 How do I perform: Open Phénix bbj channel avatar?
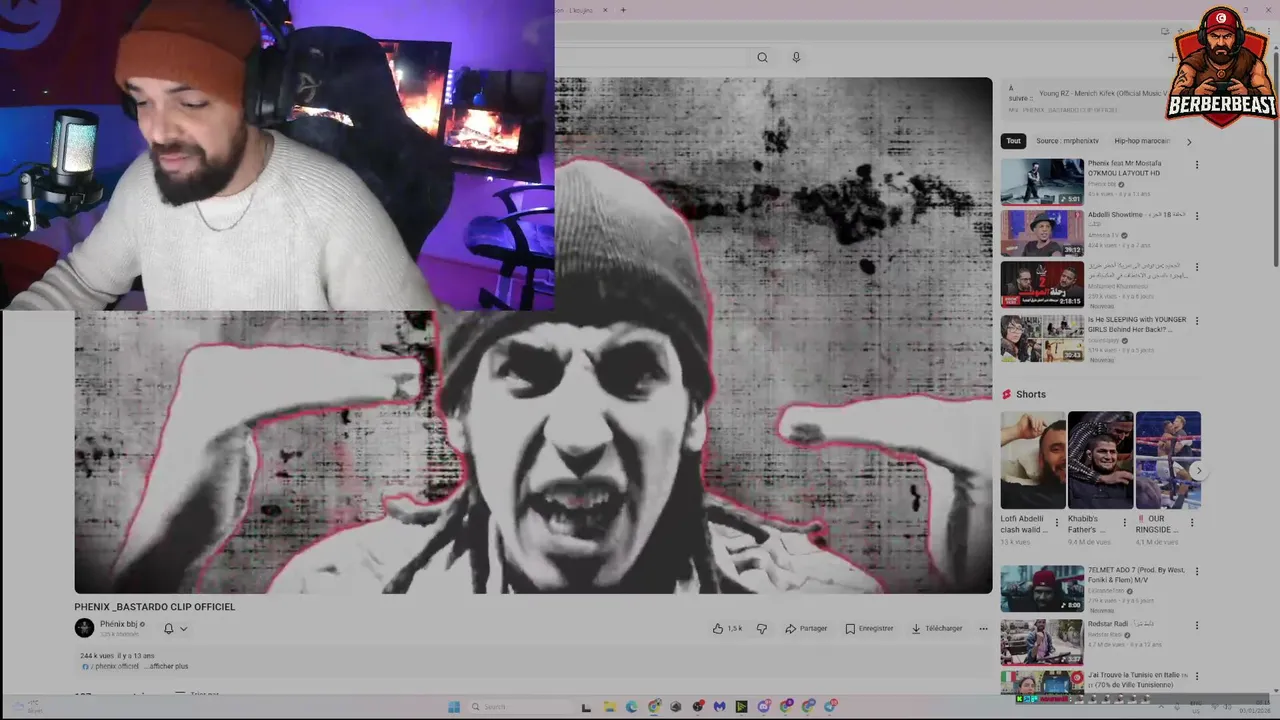pyautogui.click(x=84, y=628)
